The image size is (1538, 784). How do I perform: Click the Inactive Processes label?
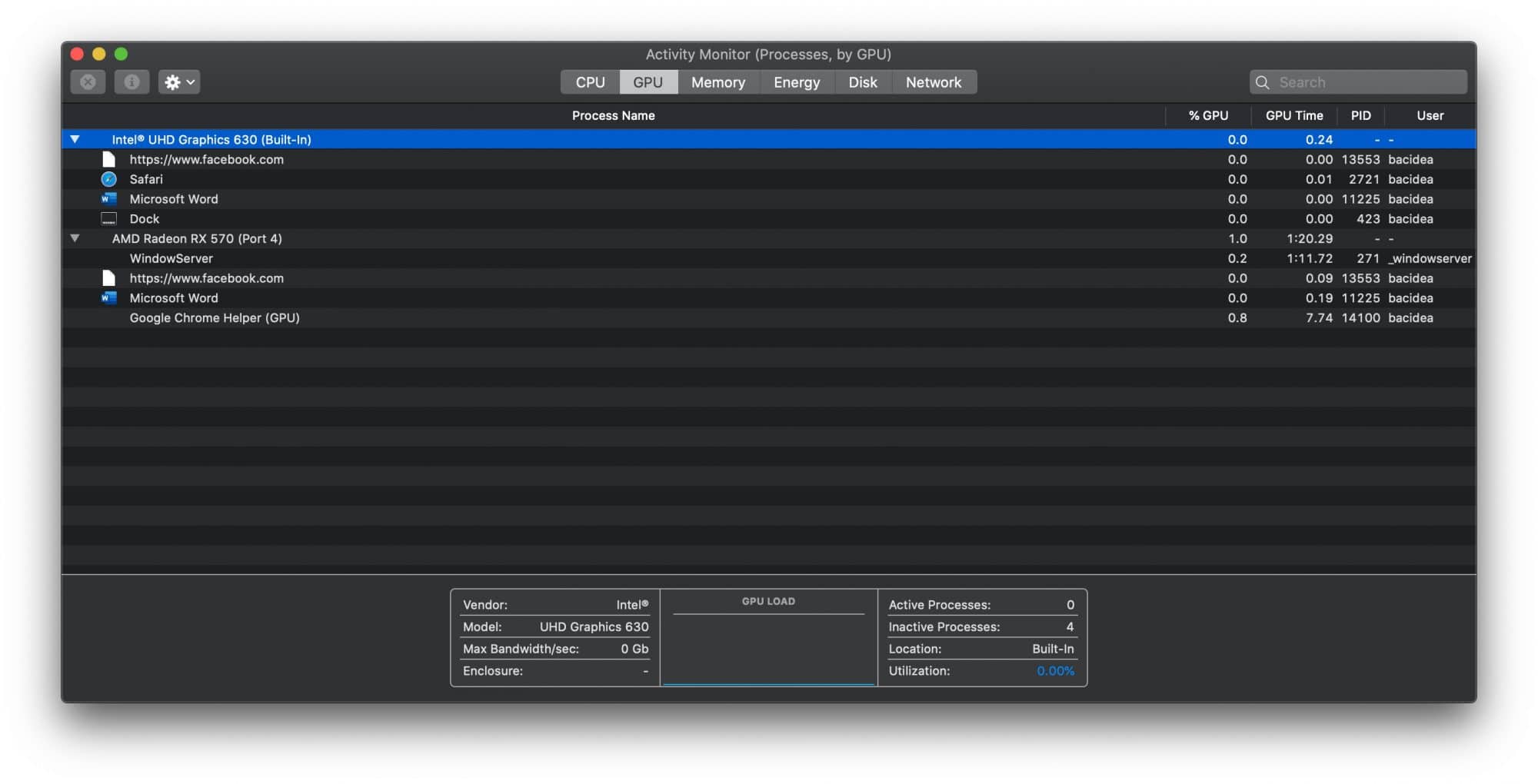[944, 627]
